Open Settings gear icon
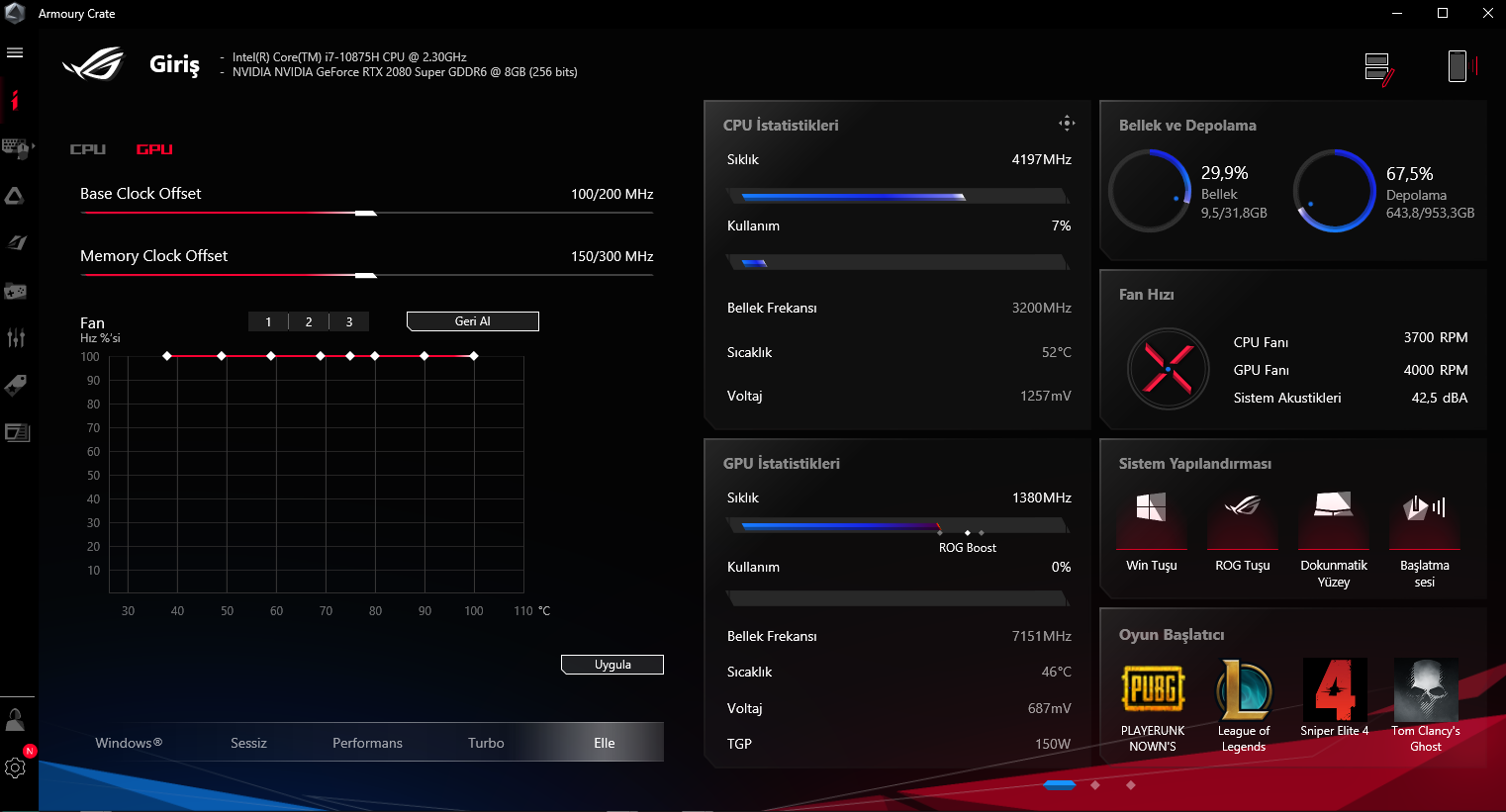1506x812 pixels. 15,767
